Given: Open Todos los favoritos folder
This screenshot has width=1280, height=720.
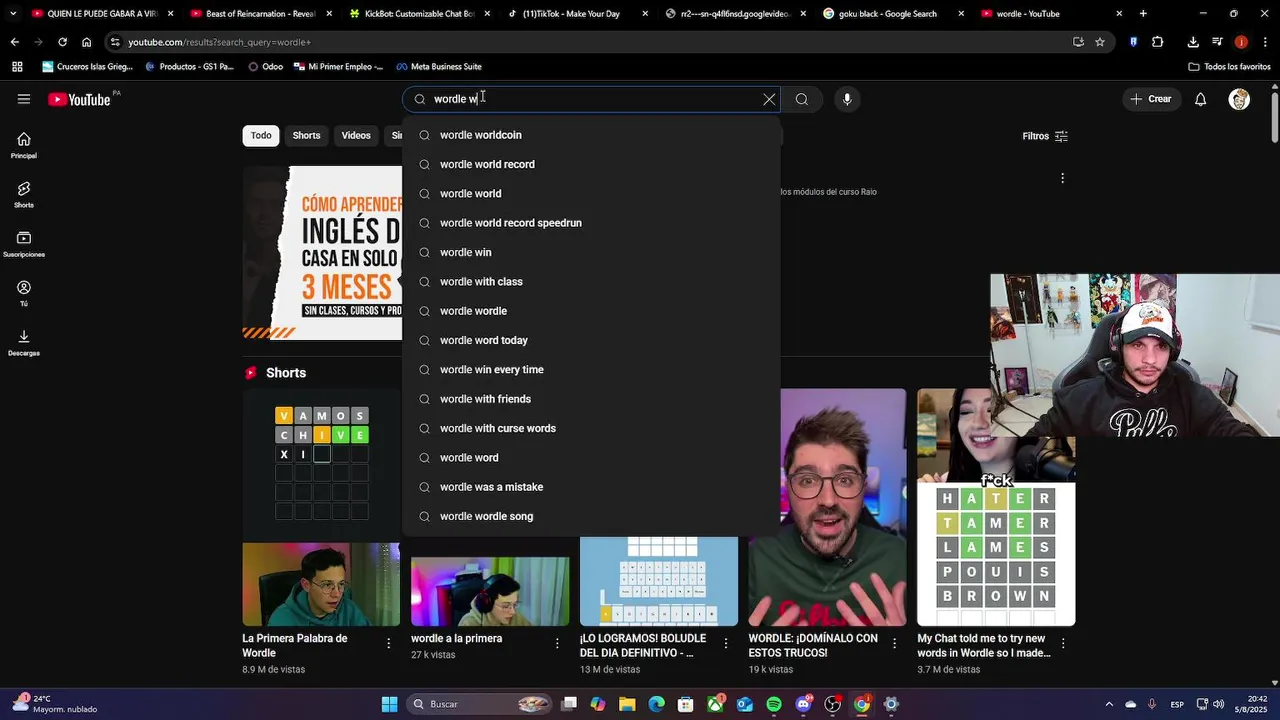Looking at the screenshot, I should 1229,67.
